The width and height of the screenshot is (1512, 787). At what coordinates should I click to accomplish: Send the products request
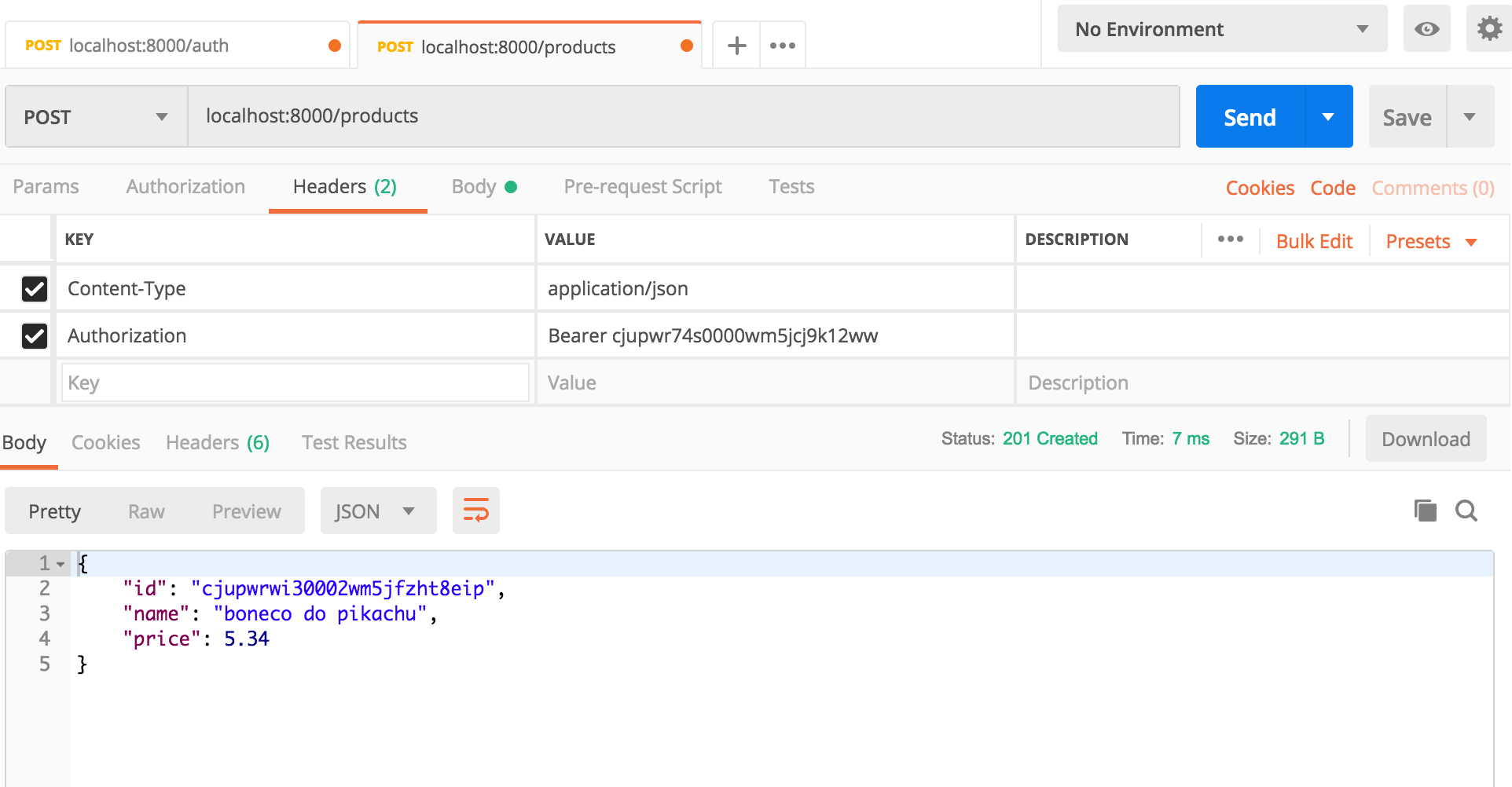pos(1249,116)
